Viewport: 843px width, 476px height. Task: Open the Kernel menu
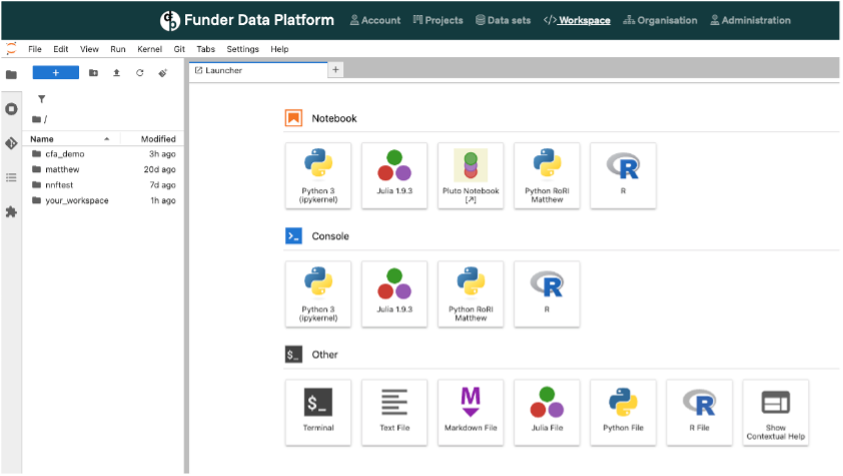[148, 49]
